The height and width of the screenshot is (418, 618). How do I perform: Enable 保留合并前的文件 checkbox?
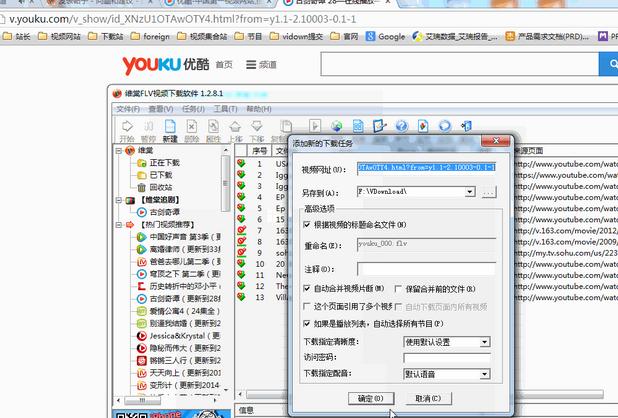click(398, 289)
